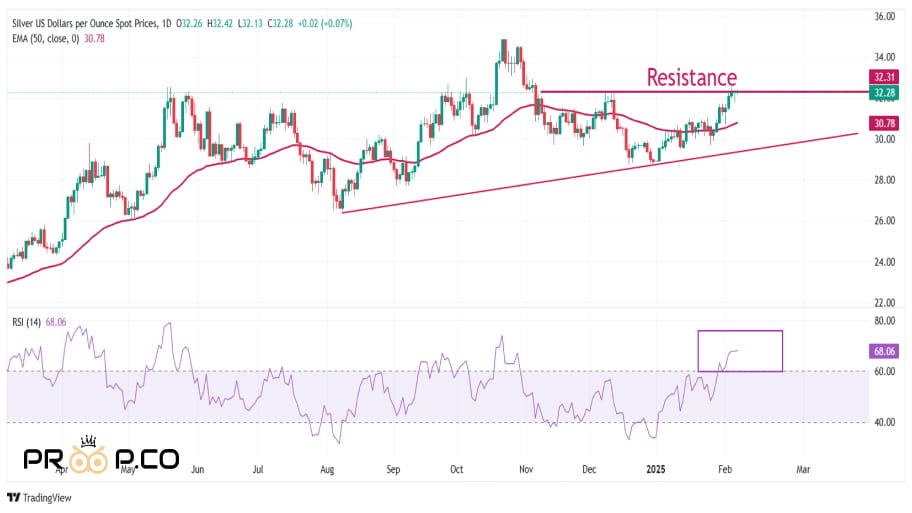Click the Jul label on time axis
This screenshot has height=513, width=912.
[258, 469]
